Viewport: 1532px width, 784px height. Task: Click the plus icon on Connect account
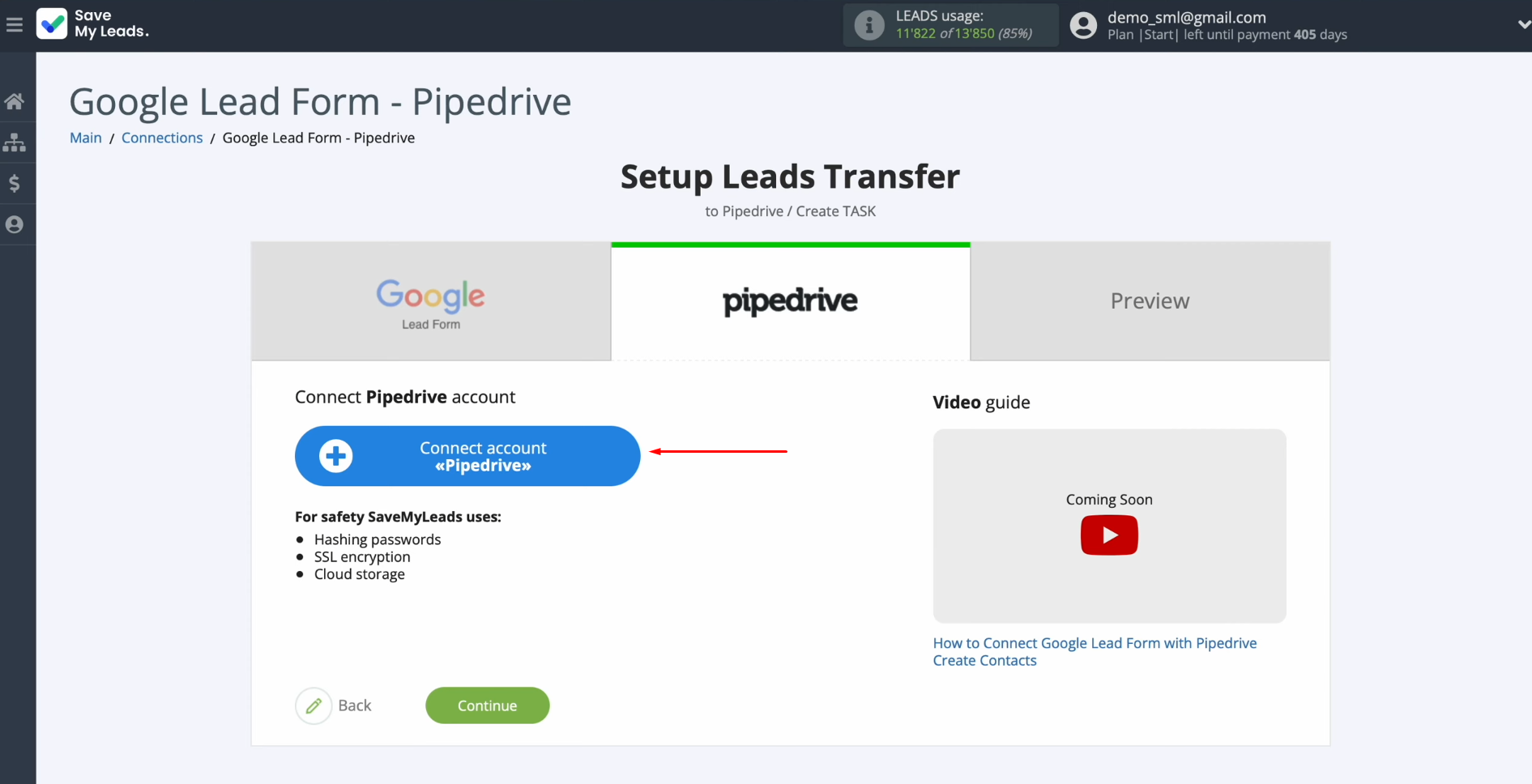[x=335, y=456]
